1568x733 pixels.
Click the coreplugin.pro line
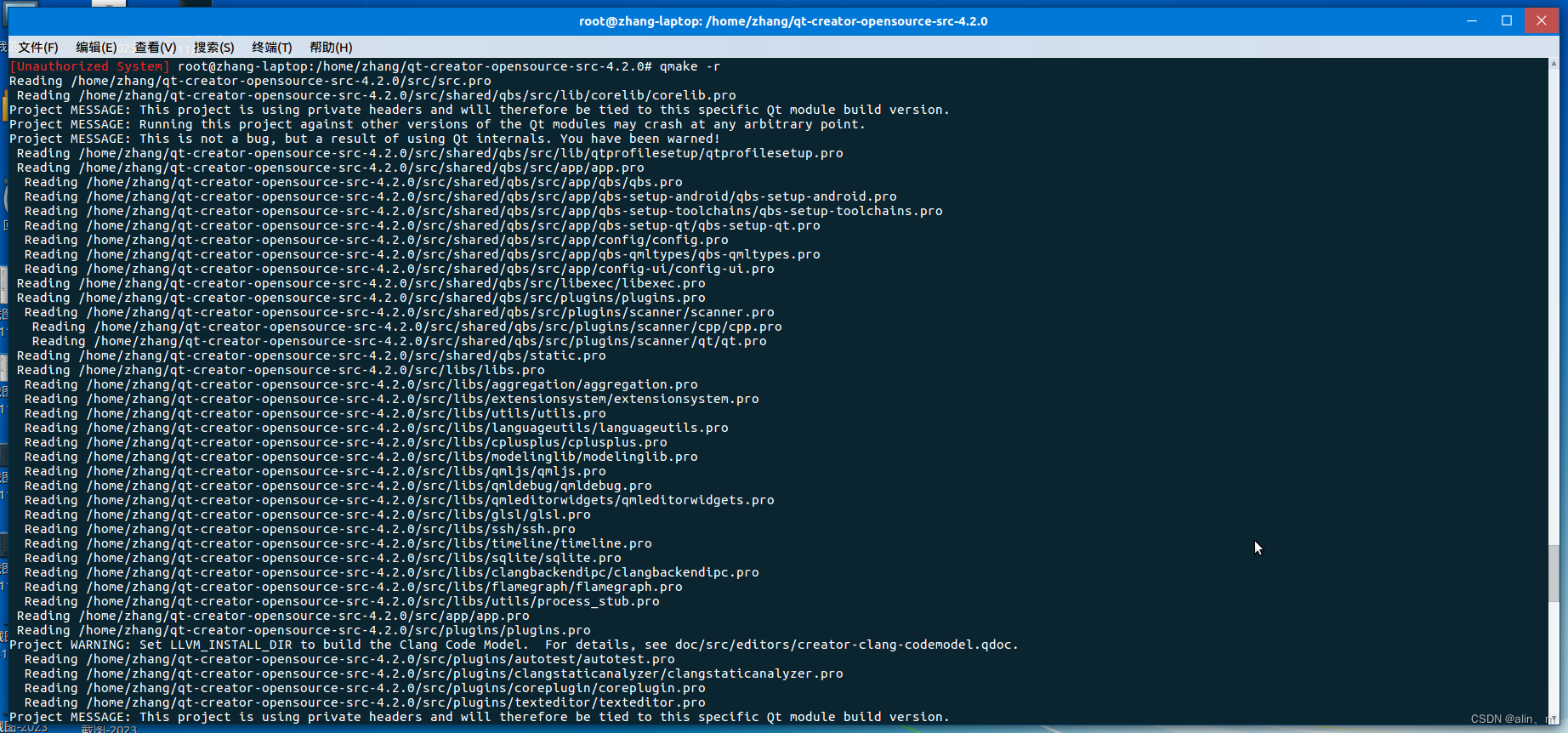pos(365,688)
